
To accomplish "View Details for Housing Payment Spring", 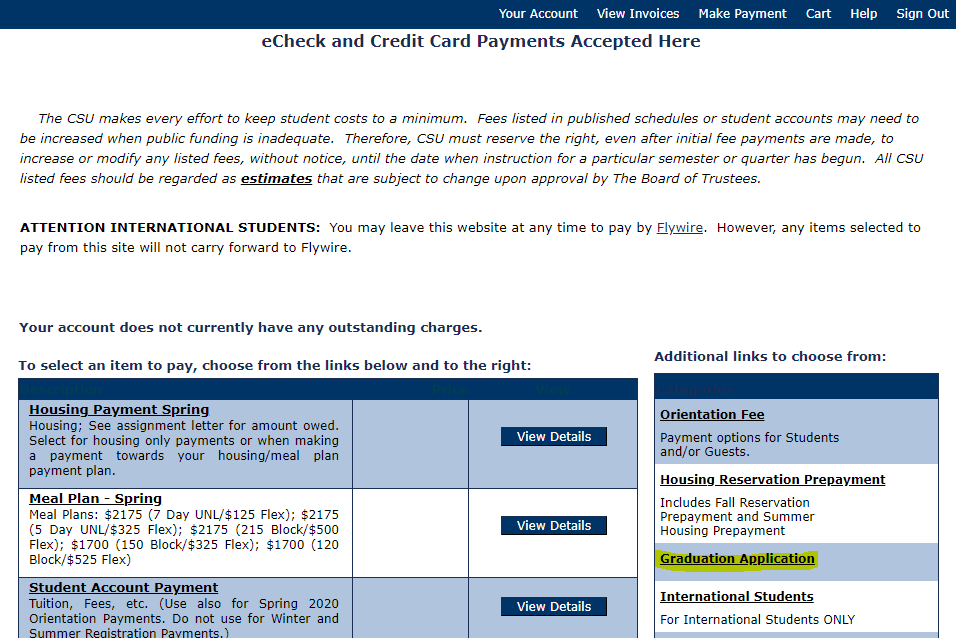I will click(553, 436).
